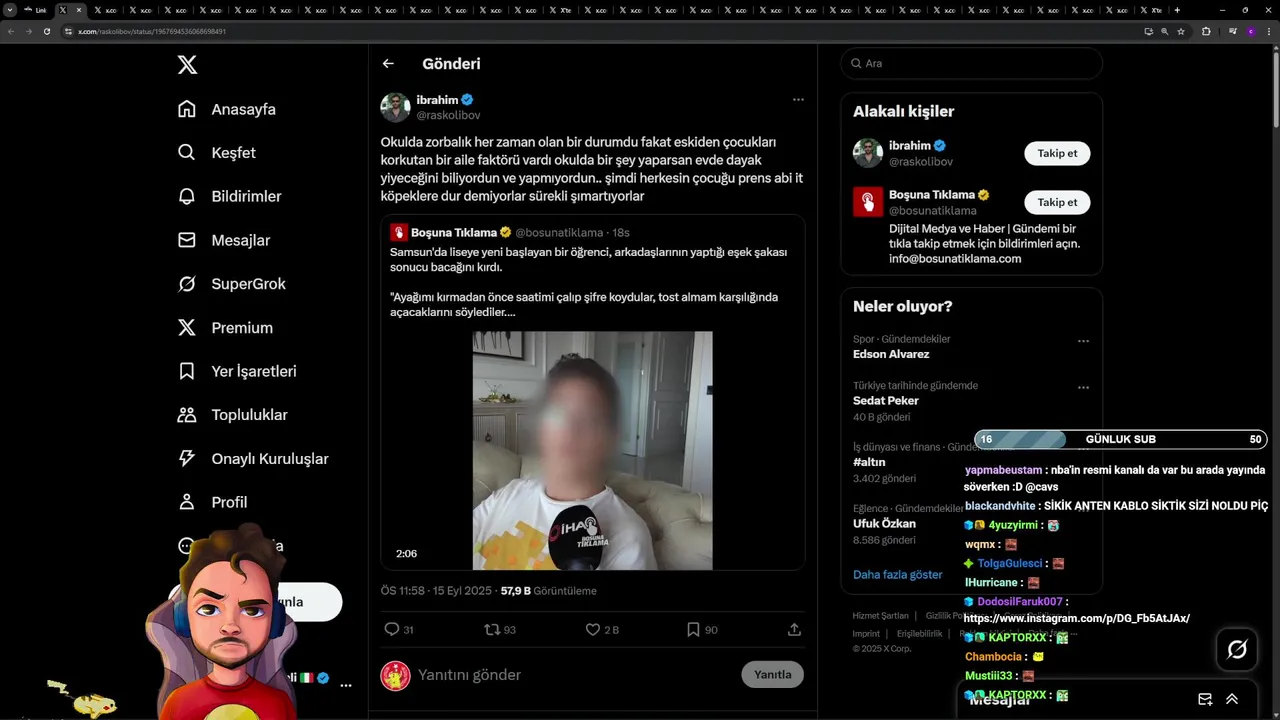Viewport: 1280px width, 720px height.
Task: Switch to the Link browser tab
Action: click(36, 10)
